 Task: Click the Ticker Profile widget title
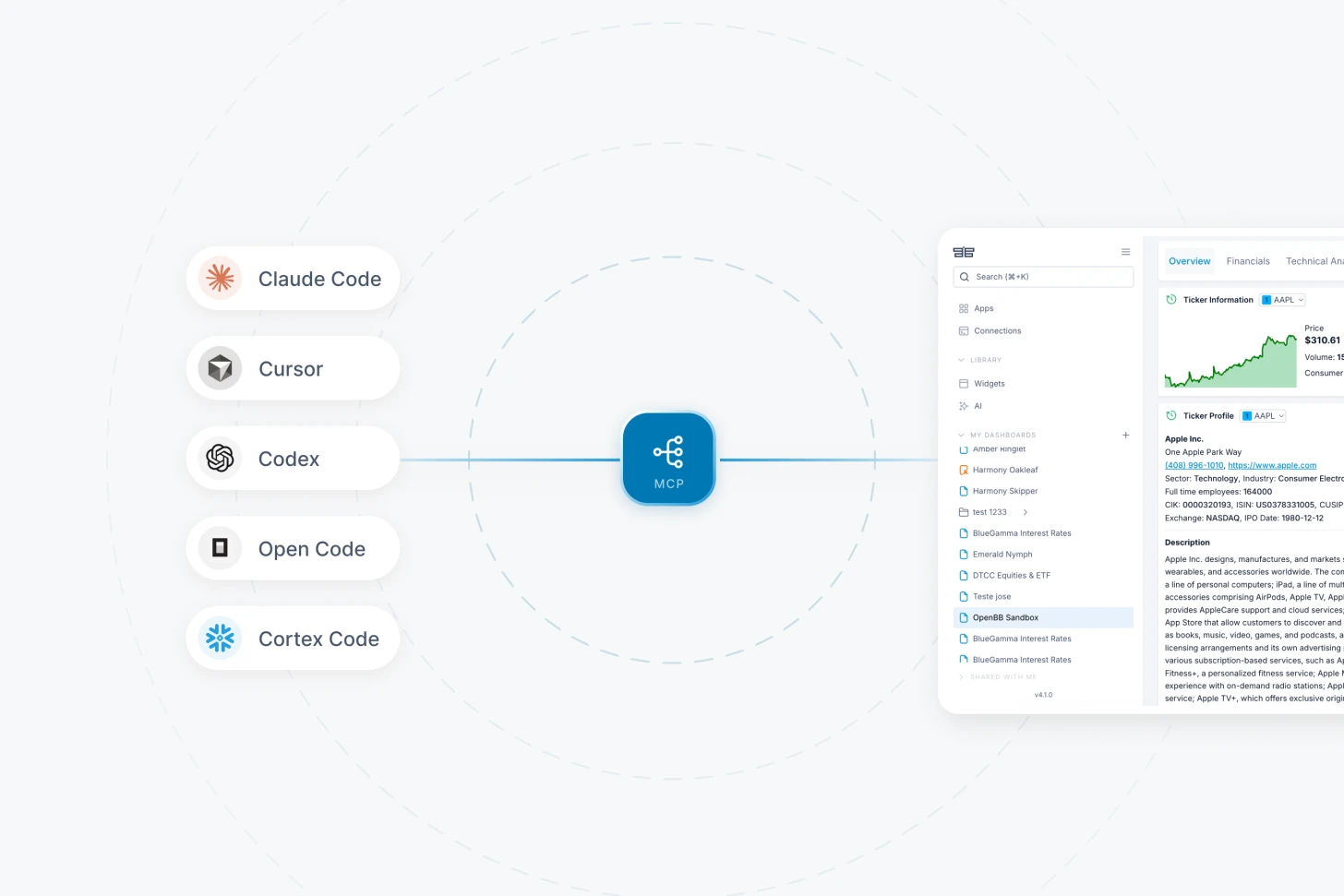coord(1208,416)
